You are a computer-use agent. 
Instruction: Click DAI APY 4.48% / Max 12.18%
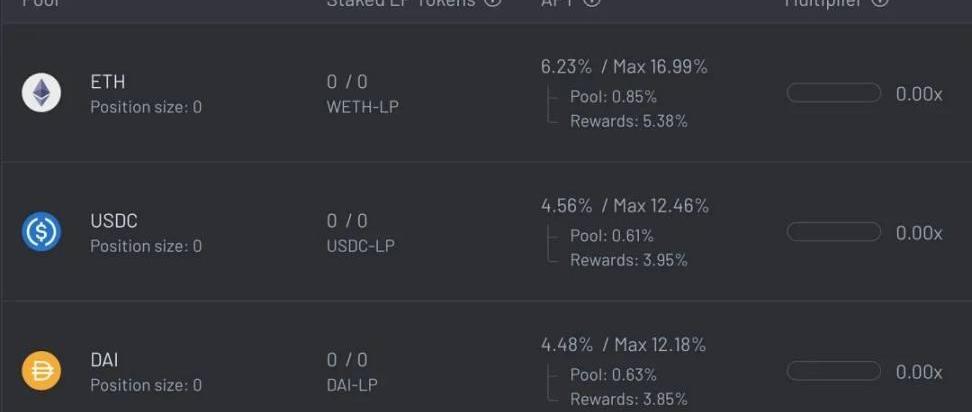(x=623, y=345)
